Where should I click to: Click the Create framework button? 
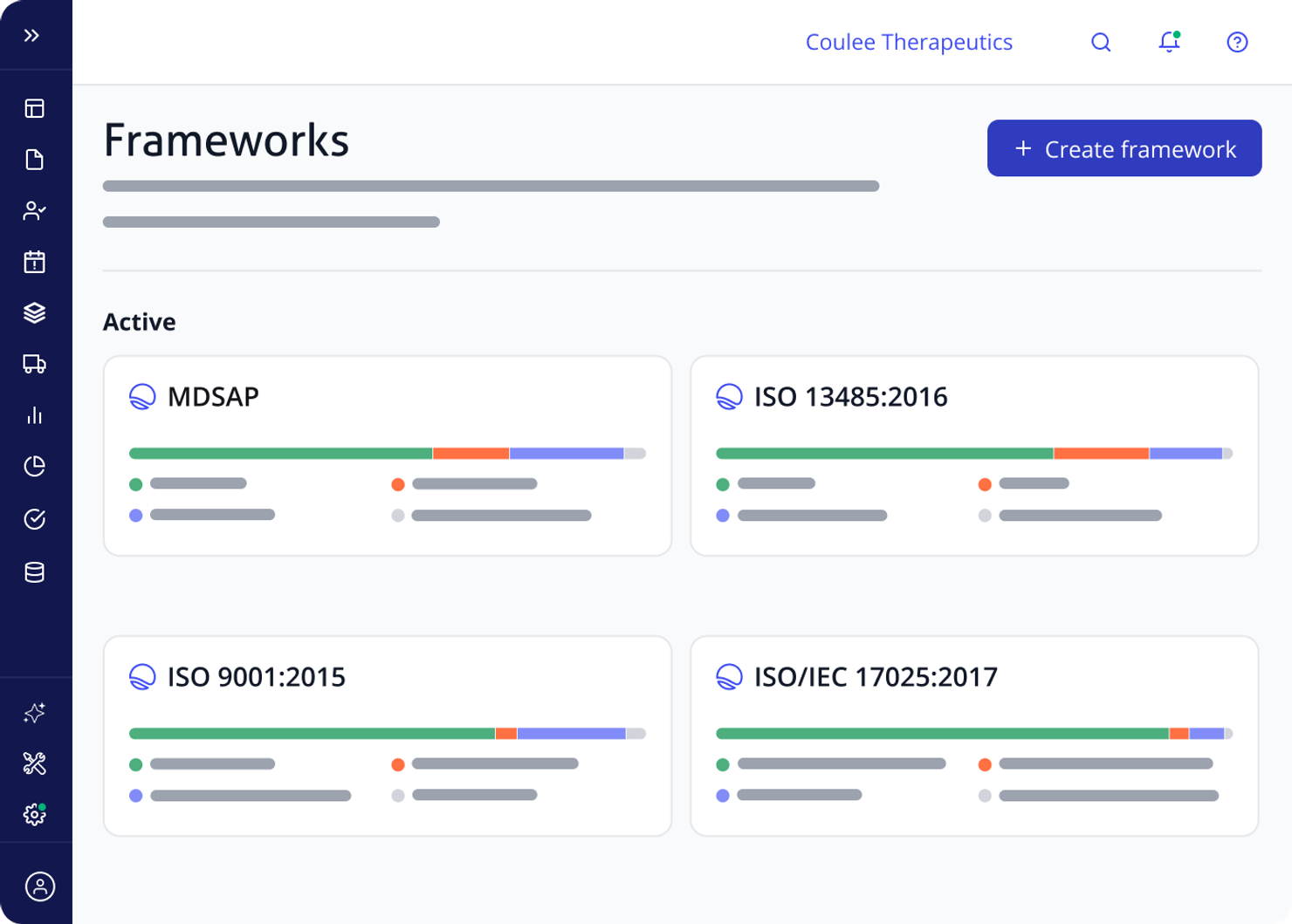pyautogui.click(x=1124, y=148)
